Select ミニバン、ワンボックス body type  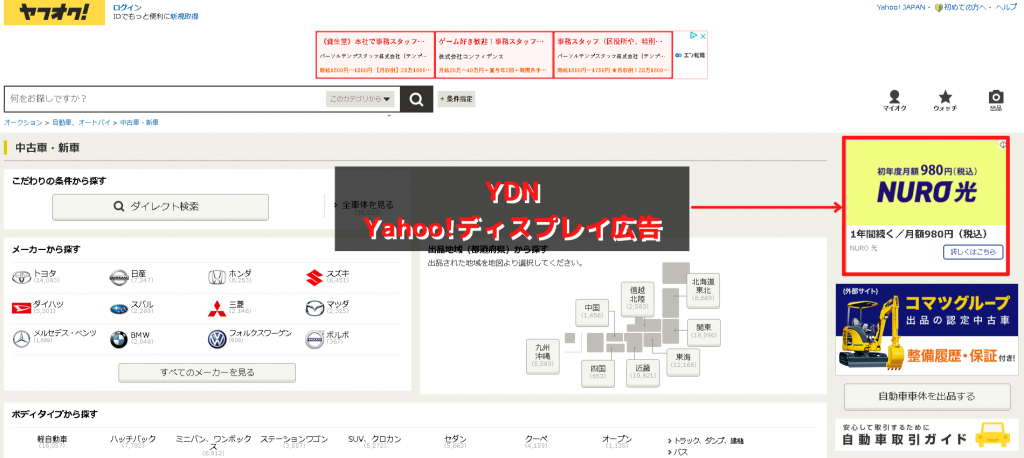214,443
